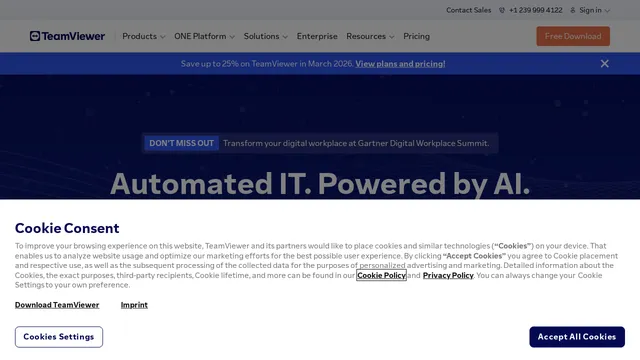Click the user icon next to Sign in
Image resolution: width=640 pixels, height=360 pixels.
point(573,10)
